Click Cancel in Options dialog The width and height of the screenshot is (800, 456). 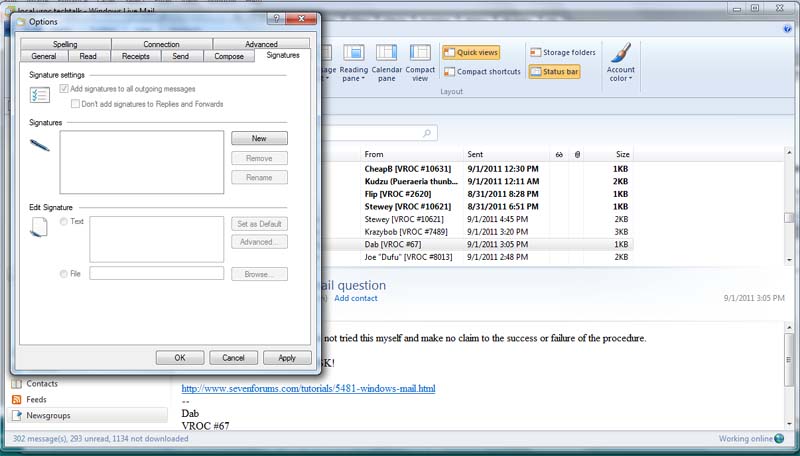(233, 358)
